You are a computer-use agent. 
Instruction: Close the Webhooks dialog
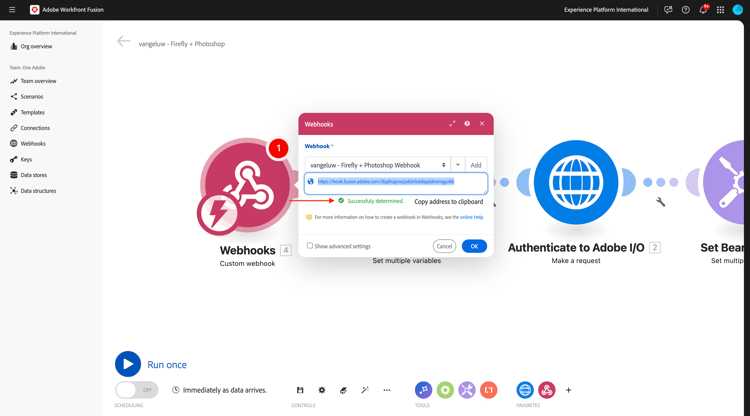482,124
